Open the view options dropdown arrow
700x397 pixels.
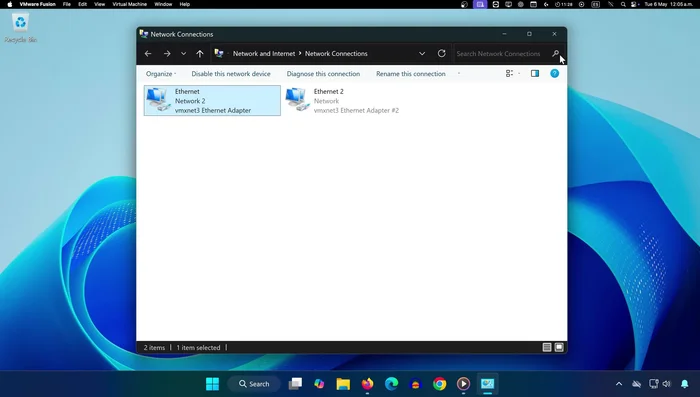(x=519, y=74)
